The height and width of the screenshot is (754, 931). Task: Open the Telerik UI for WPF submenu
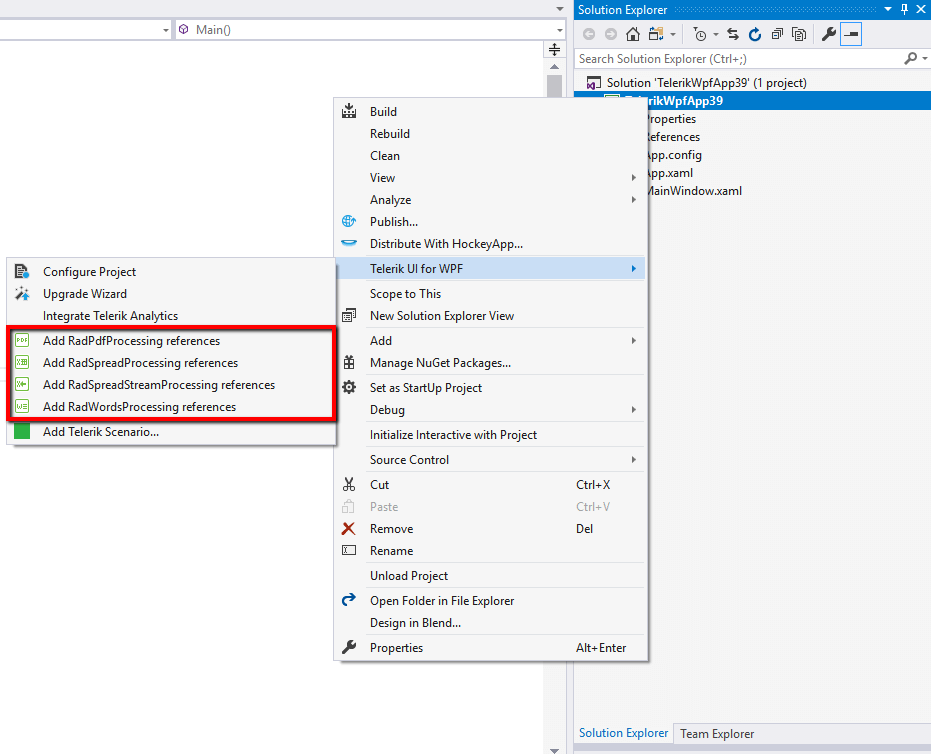click(x=490, y=269)
